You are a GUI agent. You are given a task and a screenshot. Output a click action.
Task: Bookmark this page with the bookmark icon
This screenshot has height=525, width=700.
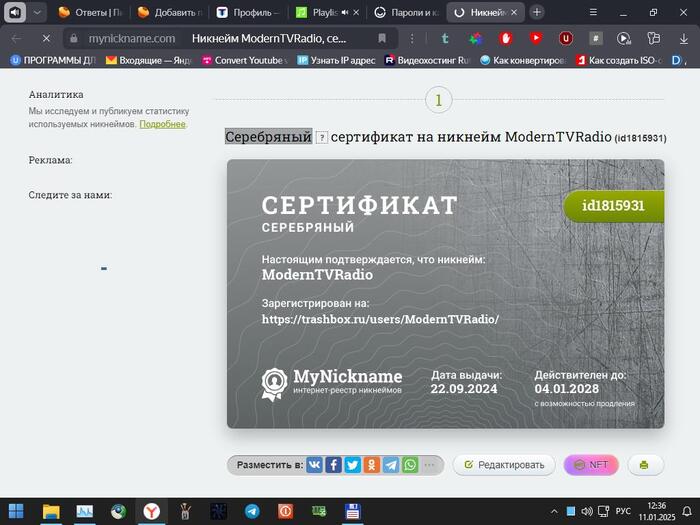point(382,38)
